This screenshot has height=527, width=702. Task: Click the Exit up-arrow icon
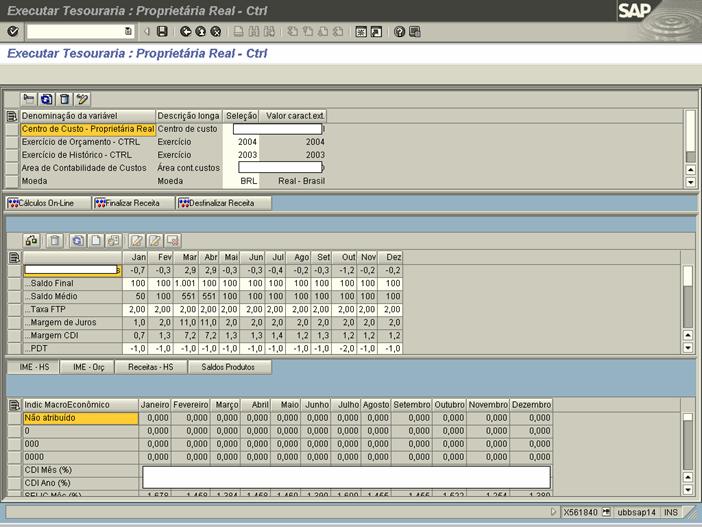point(201,31)
